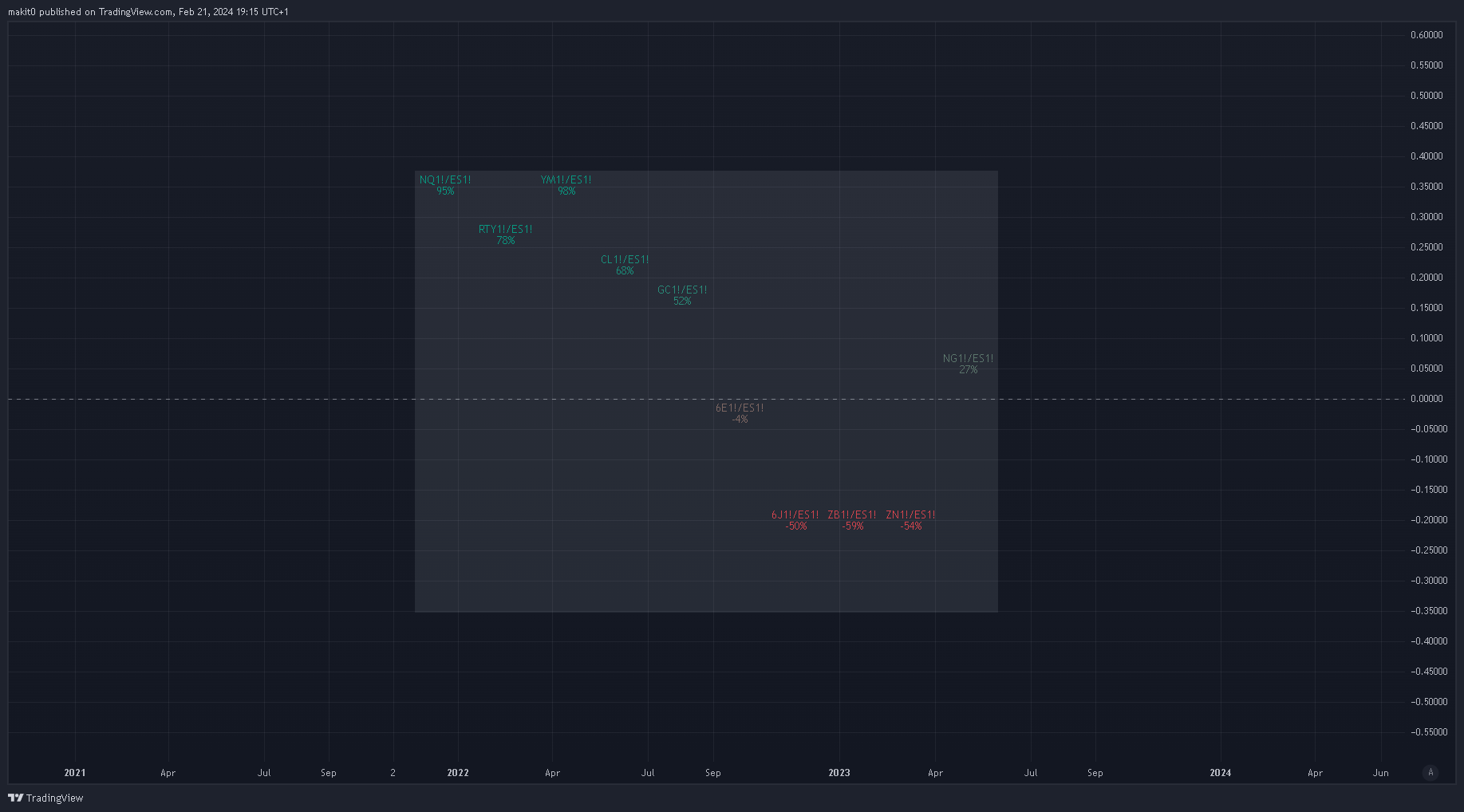Select the RTY1!/ES1! 78% label

pos(505,235)
